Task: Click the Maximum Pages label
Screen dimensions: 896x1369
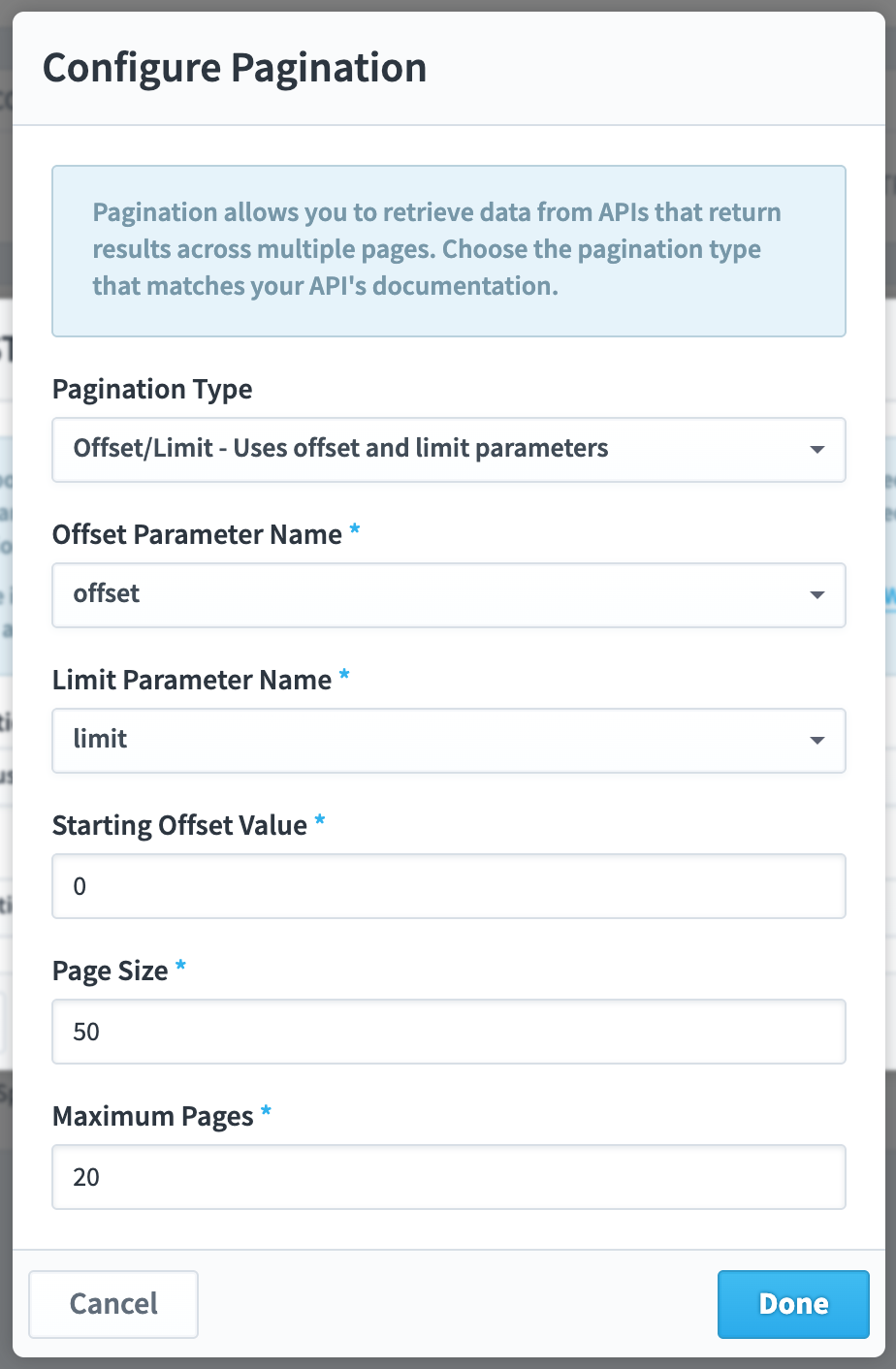Action: (x=153, y=1117)
